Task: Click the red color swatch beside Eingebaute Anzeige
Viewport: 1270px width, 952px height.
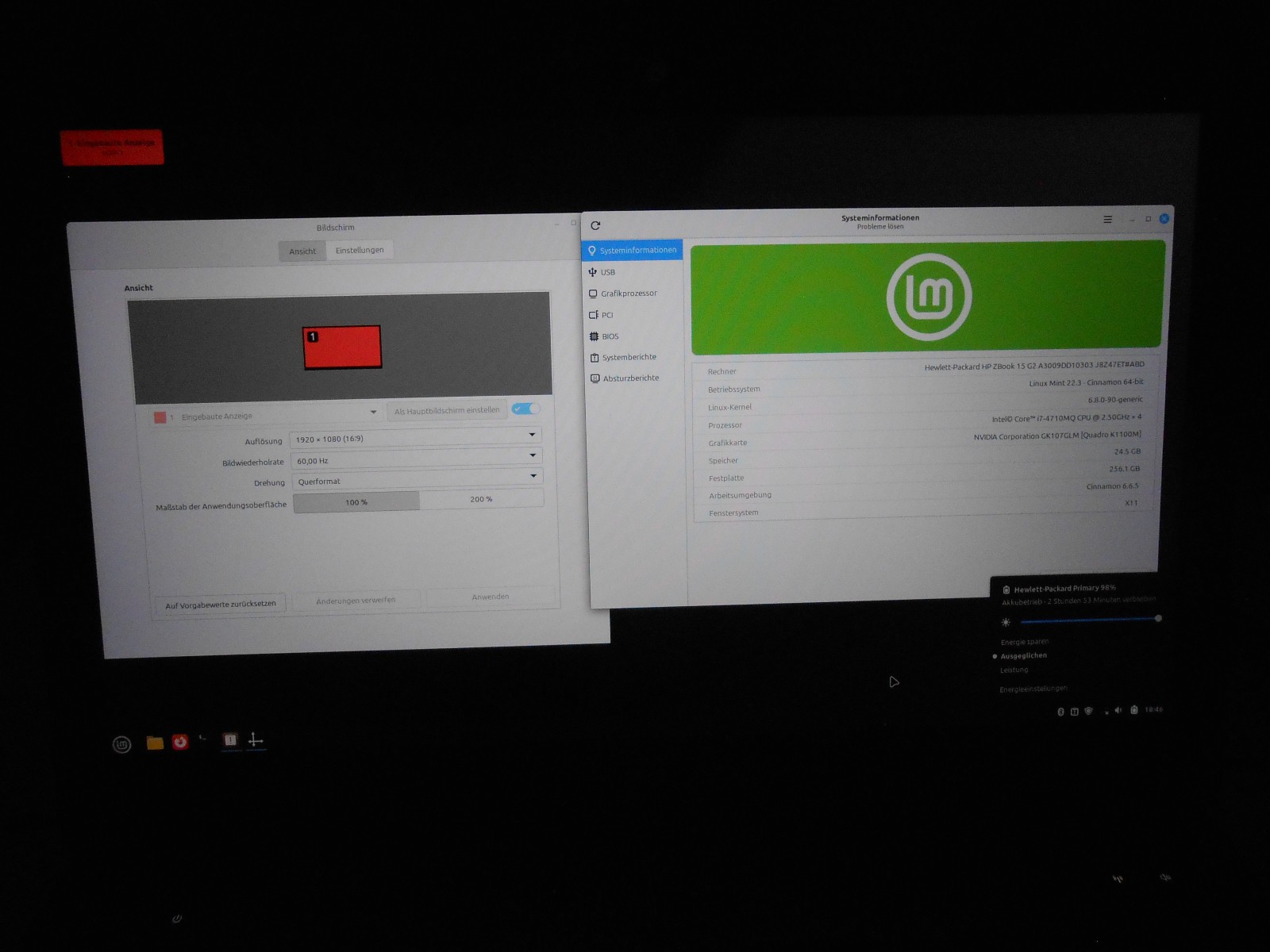Action: point(160,417)
